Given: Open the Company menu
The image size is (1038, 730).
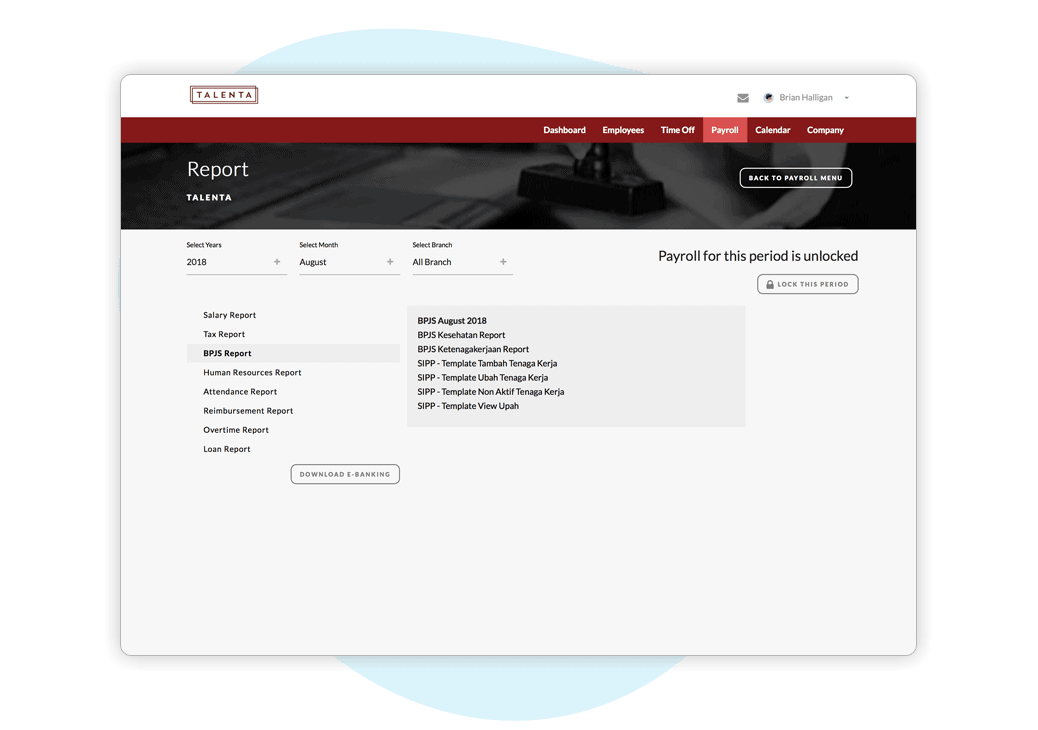Looking at the screenshot, I should [x=825, y=130].
